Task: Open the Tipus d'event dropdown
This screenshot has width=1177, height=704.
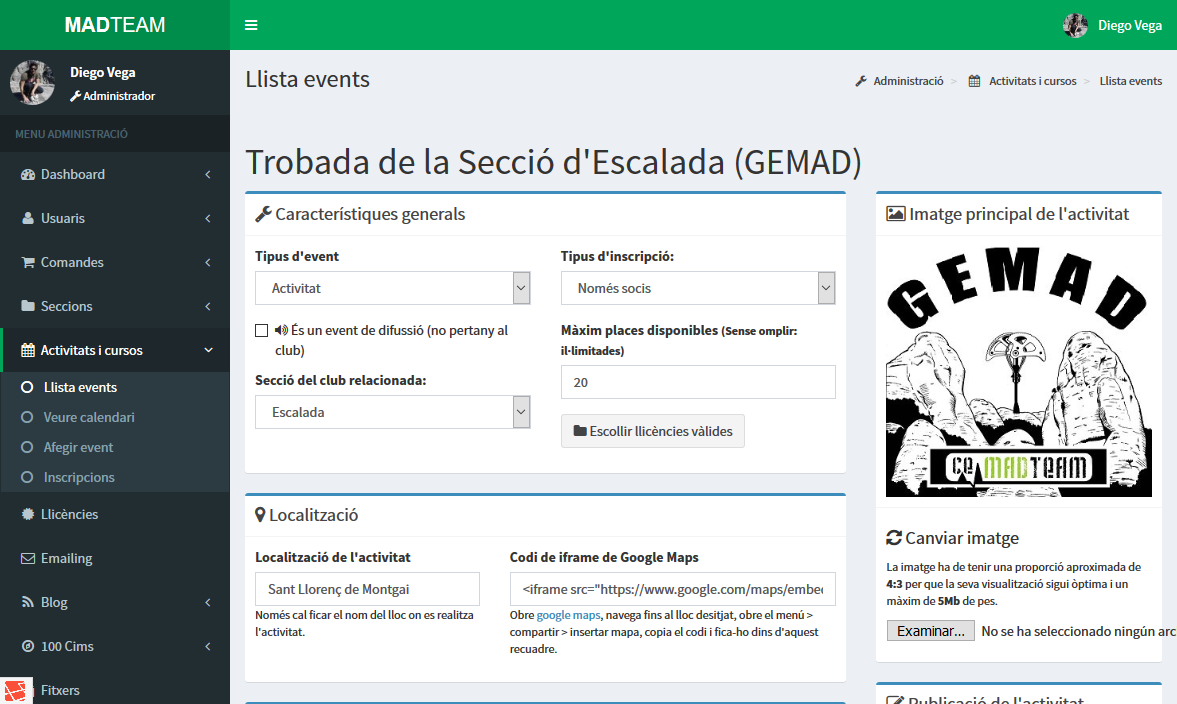Action: tap(393, 288)
